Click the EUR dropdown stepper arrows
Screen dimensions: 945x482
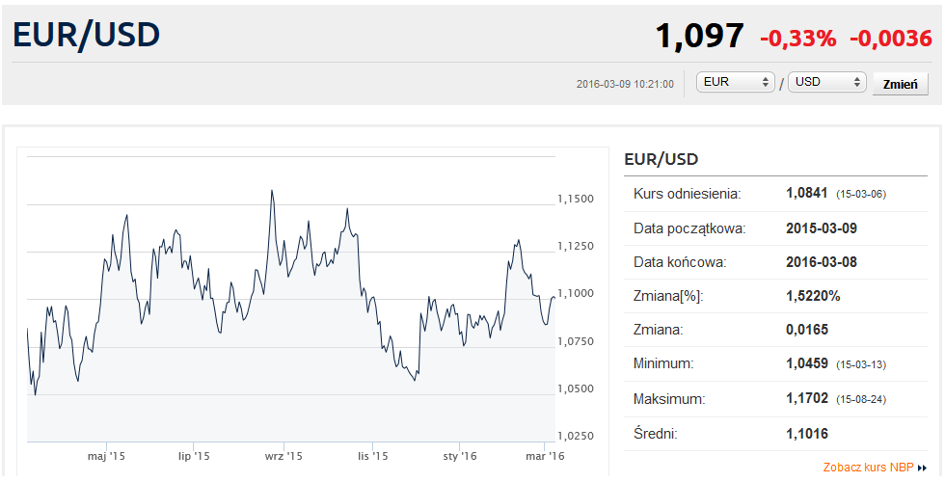(765, 83)
